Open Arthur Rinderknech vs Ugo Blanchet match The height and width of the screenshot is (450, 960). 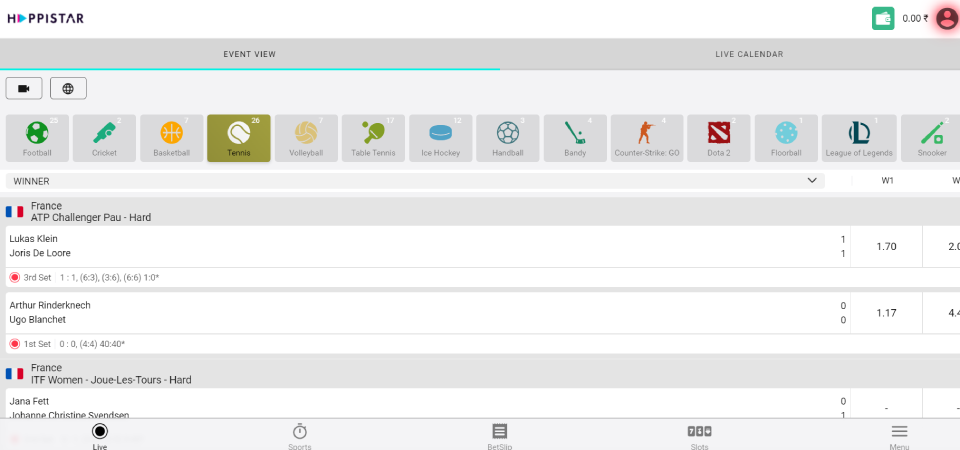pyautogui.click(x=429, y=312)
